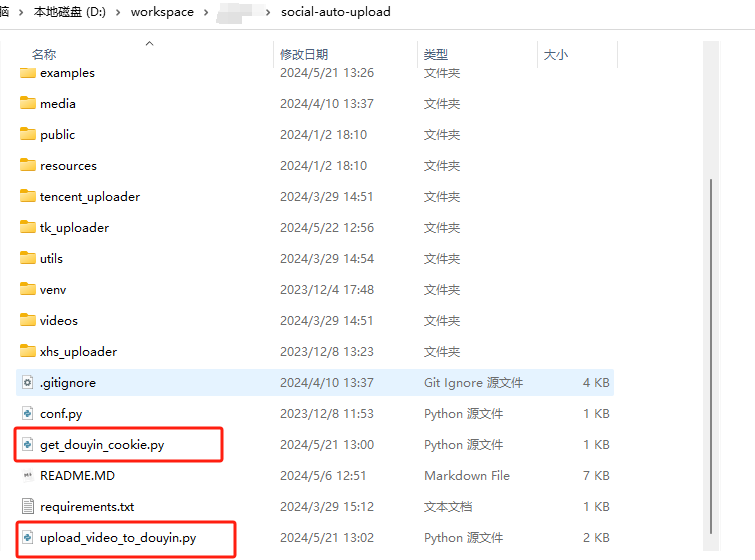Select the media folder icon
This screenshot has width=755, height=560.
[x=27, y=104]
